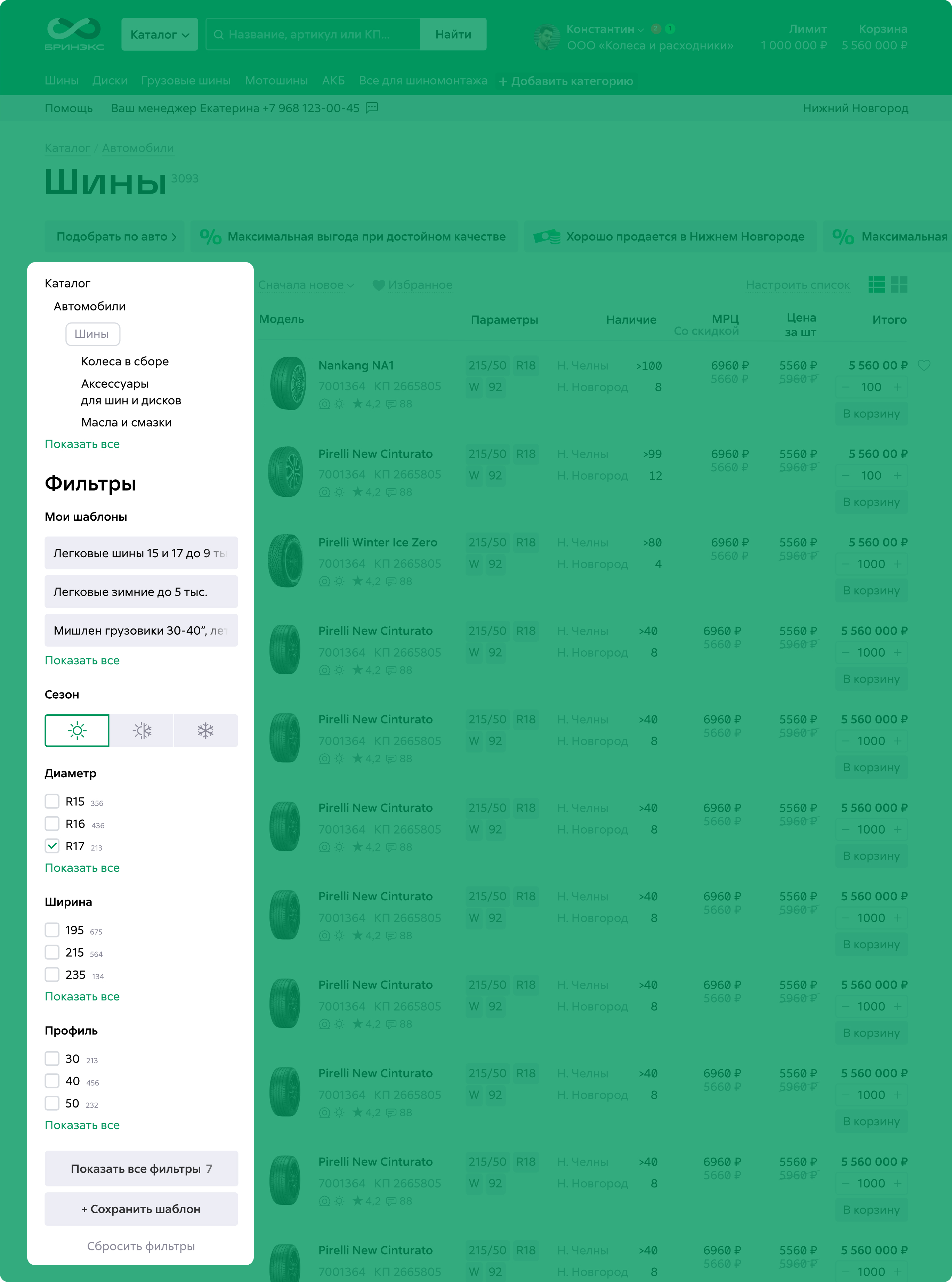
Task: Click the Brinex logo
Action: tap(74, 34)
